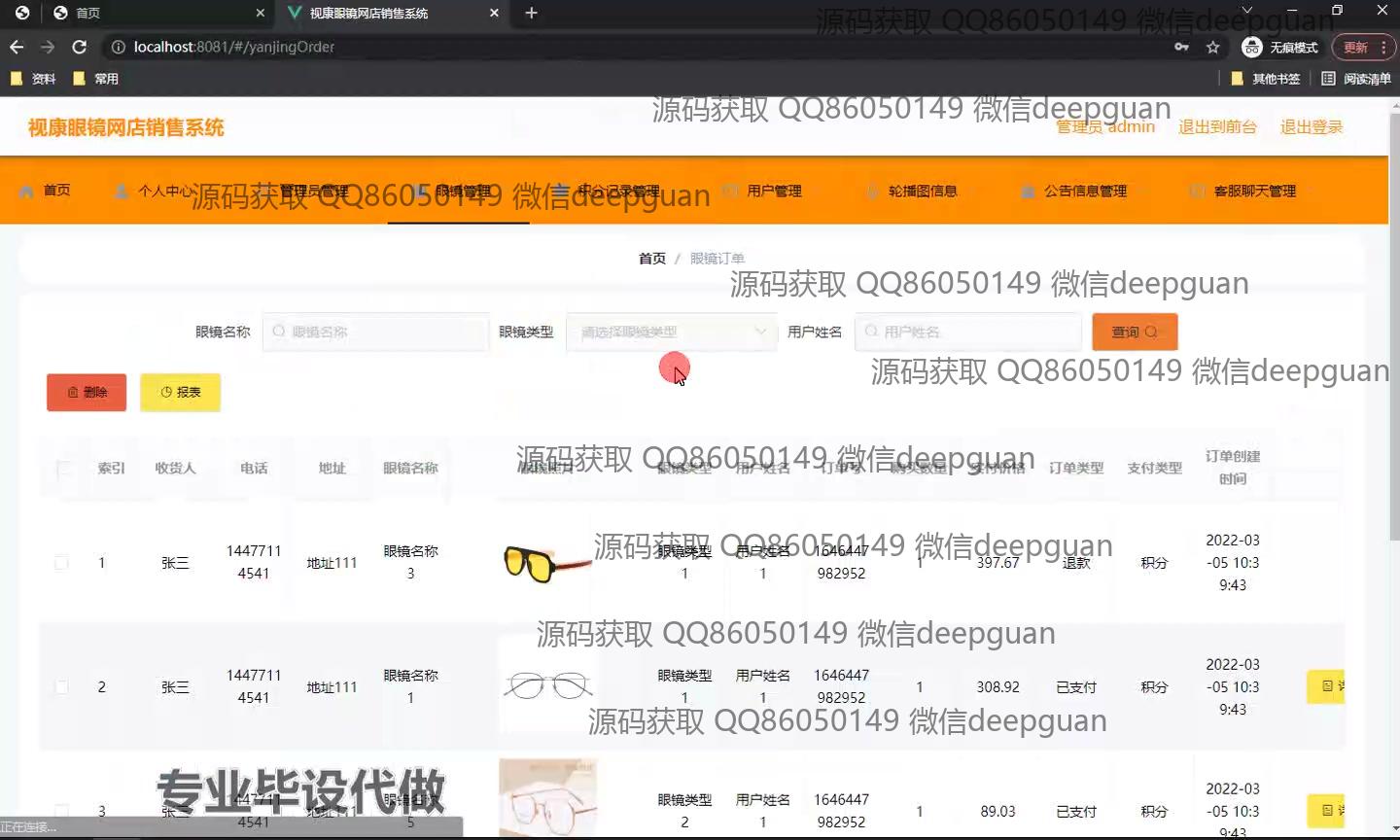Open the 眼镜管理 navigation menu
The height and width of the screenshot is (840, 1400).
[x=459, y=192]
